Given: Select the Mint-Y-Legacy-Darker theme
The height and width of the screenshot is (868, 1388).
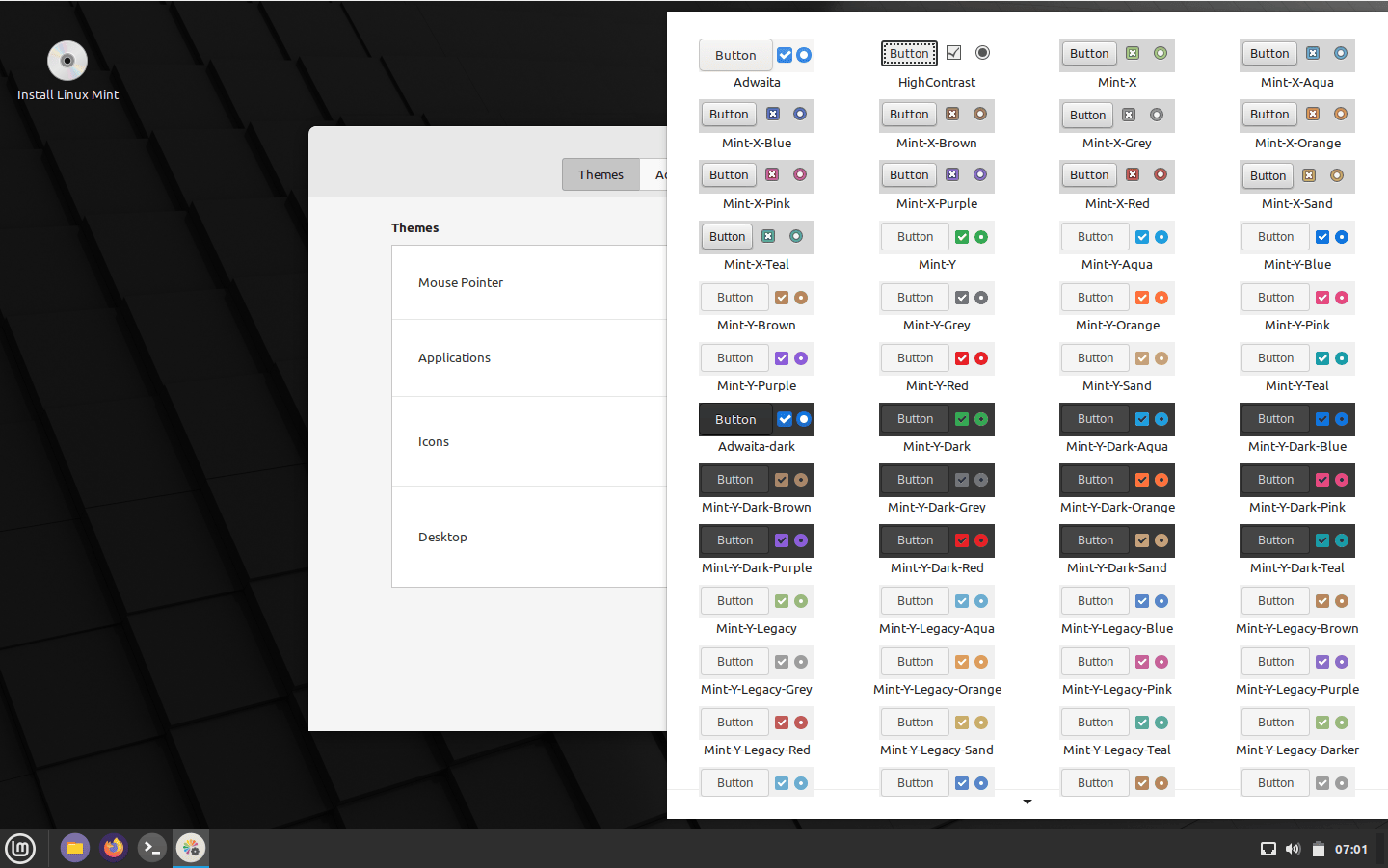Looking at the screenshot, I should click(1297, 732).
